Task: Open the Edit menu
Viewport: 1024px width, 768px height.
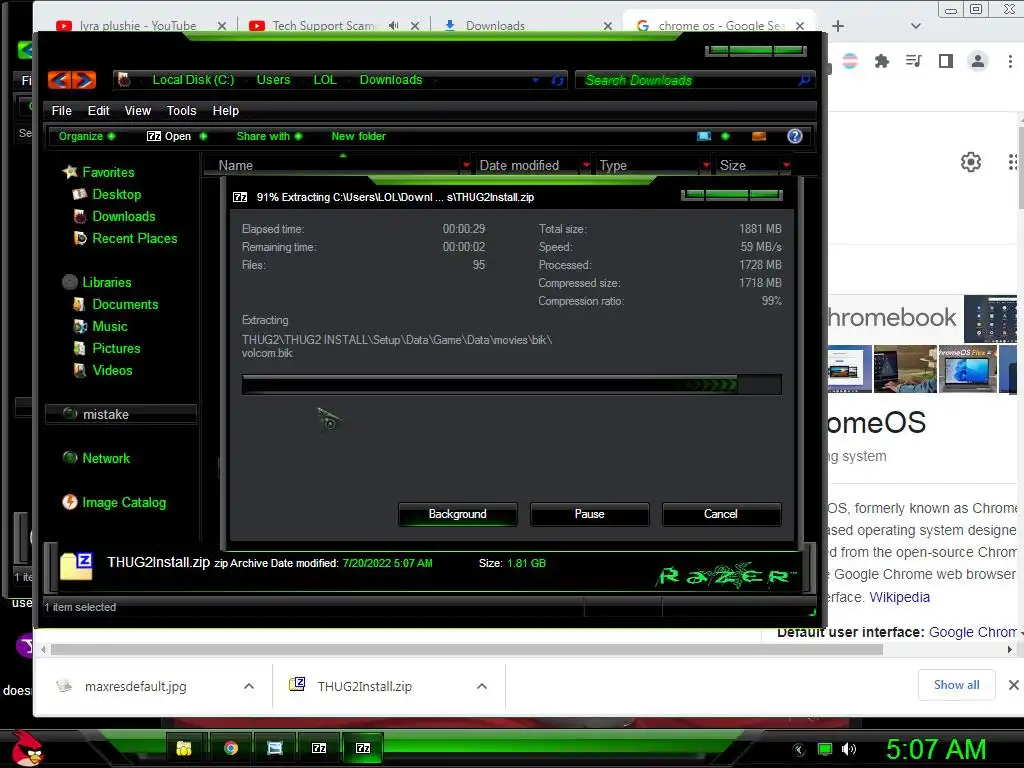Action: pyautogui.click(x=99, y=111)
